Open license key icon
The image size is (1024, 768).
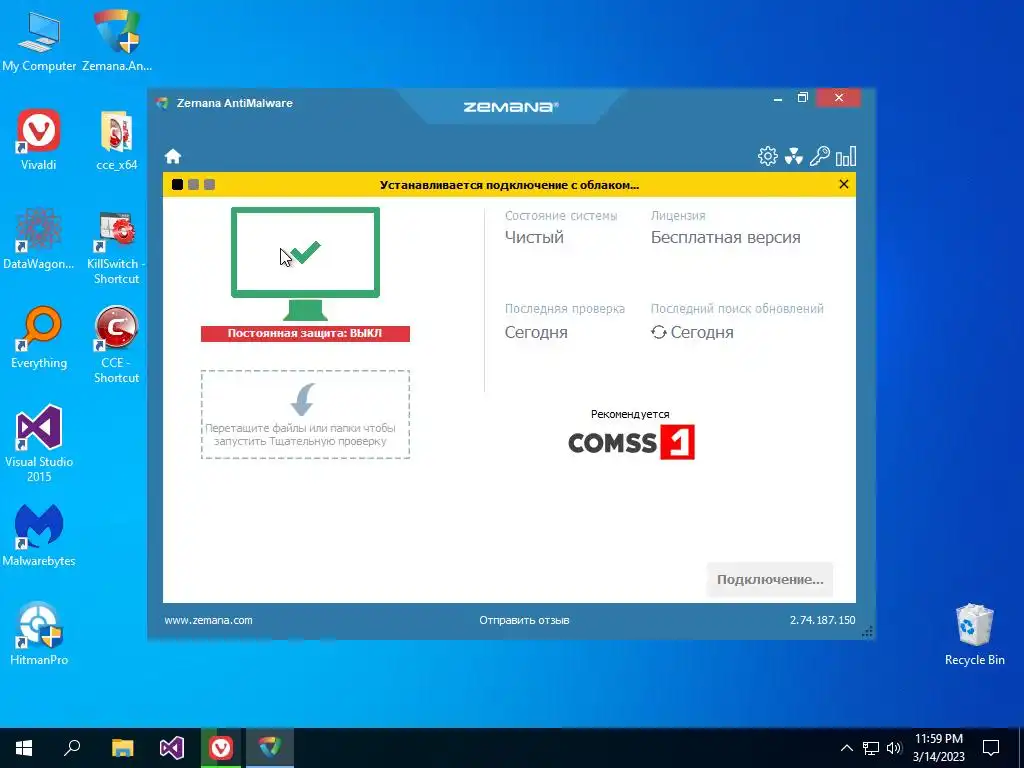pos(820,156)
